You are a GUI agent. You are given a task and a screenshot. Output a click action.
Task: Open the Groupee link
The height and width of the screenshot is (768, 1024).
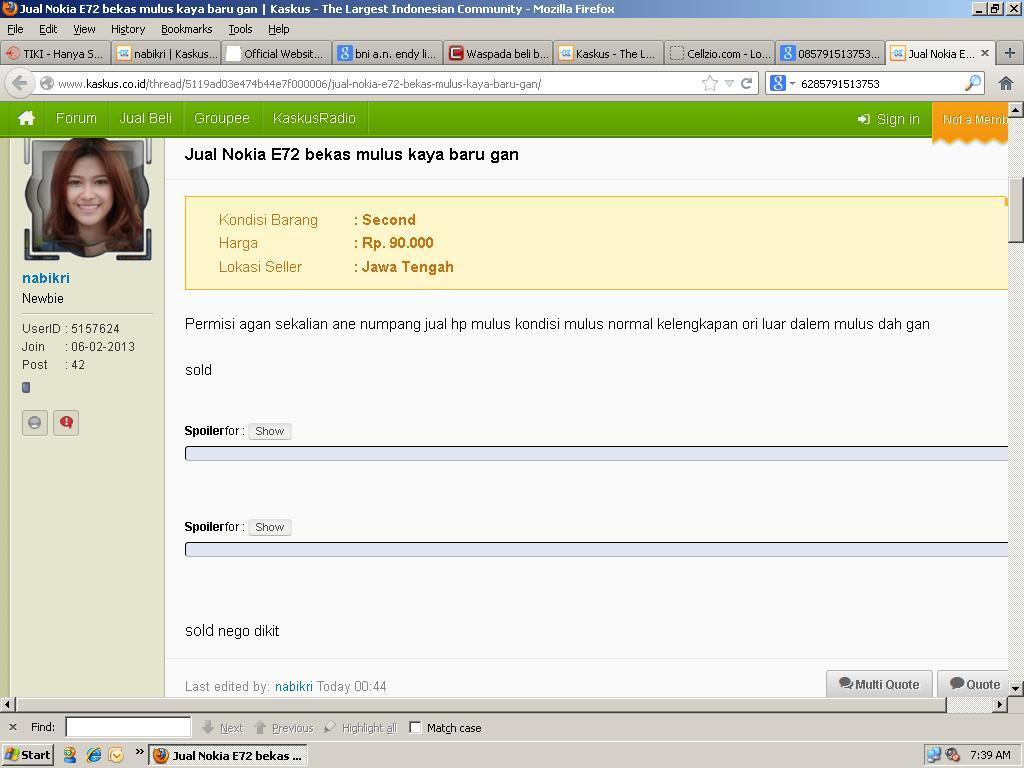tap(222, 118)
